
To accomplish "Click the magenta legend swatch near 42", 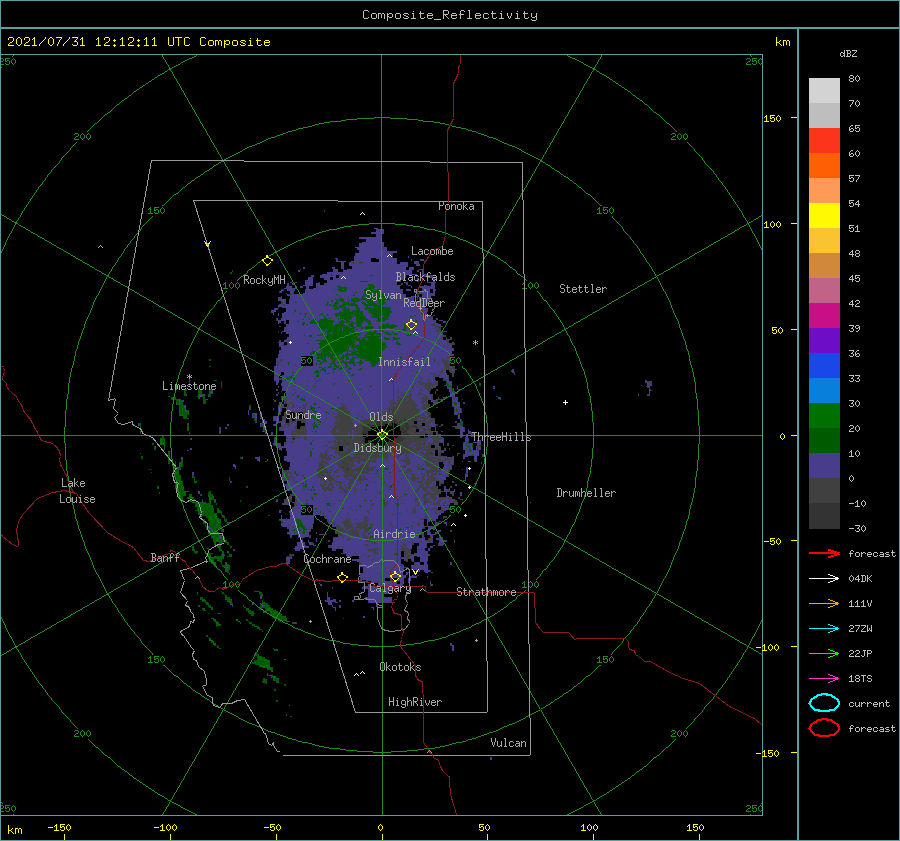I will pos(824,315).
